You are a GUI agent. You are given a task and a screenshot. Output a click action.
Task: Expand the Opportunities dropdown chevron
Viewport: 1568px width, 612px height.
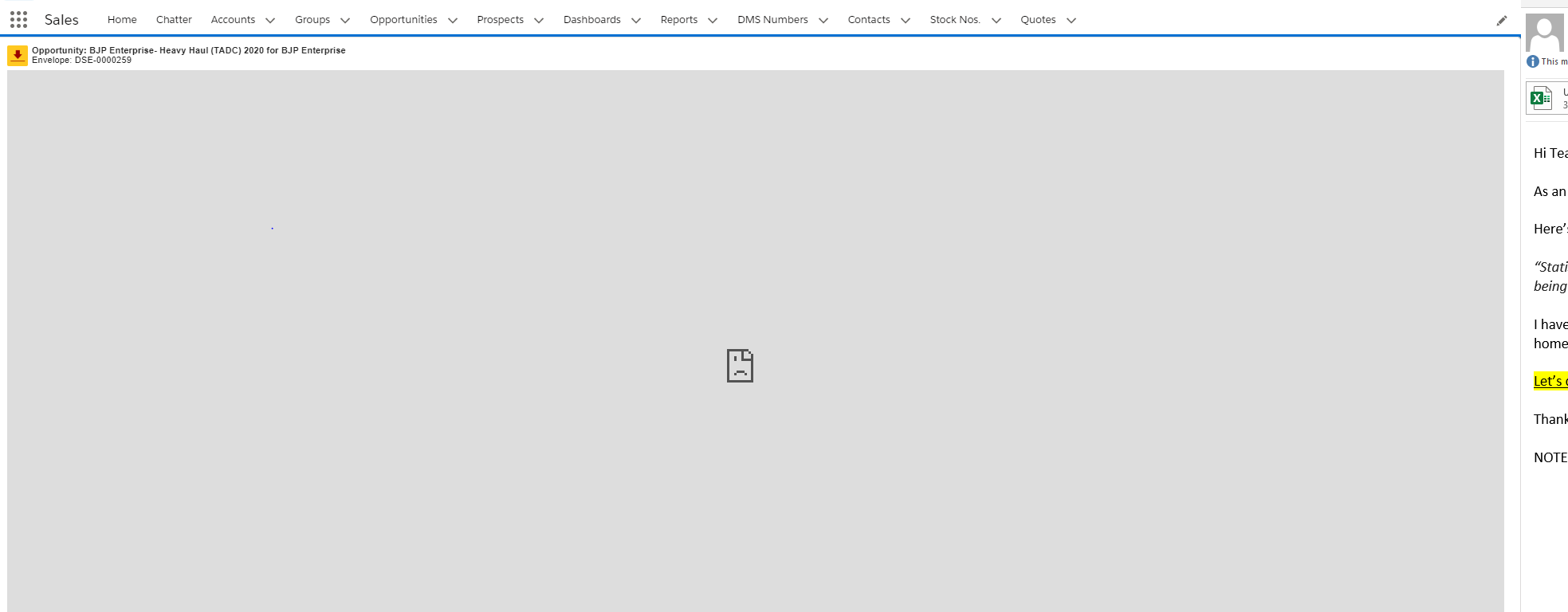453,21
